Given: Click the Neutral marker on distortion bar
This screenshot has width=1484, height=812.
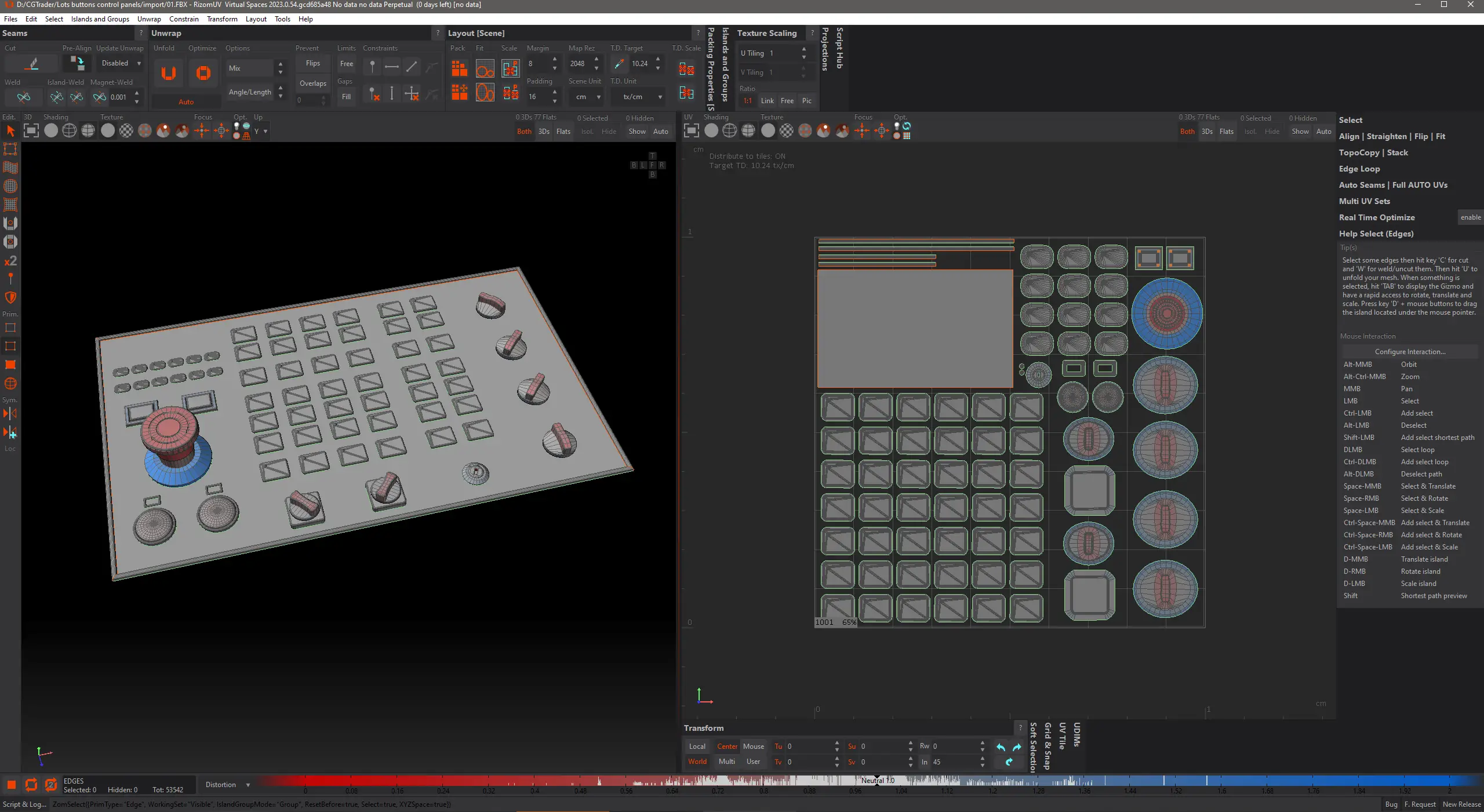Looking at the screenshot, I should point(876,780).
